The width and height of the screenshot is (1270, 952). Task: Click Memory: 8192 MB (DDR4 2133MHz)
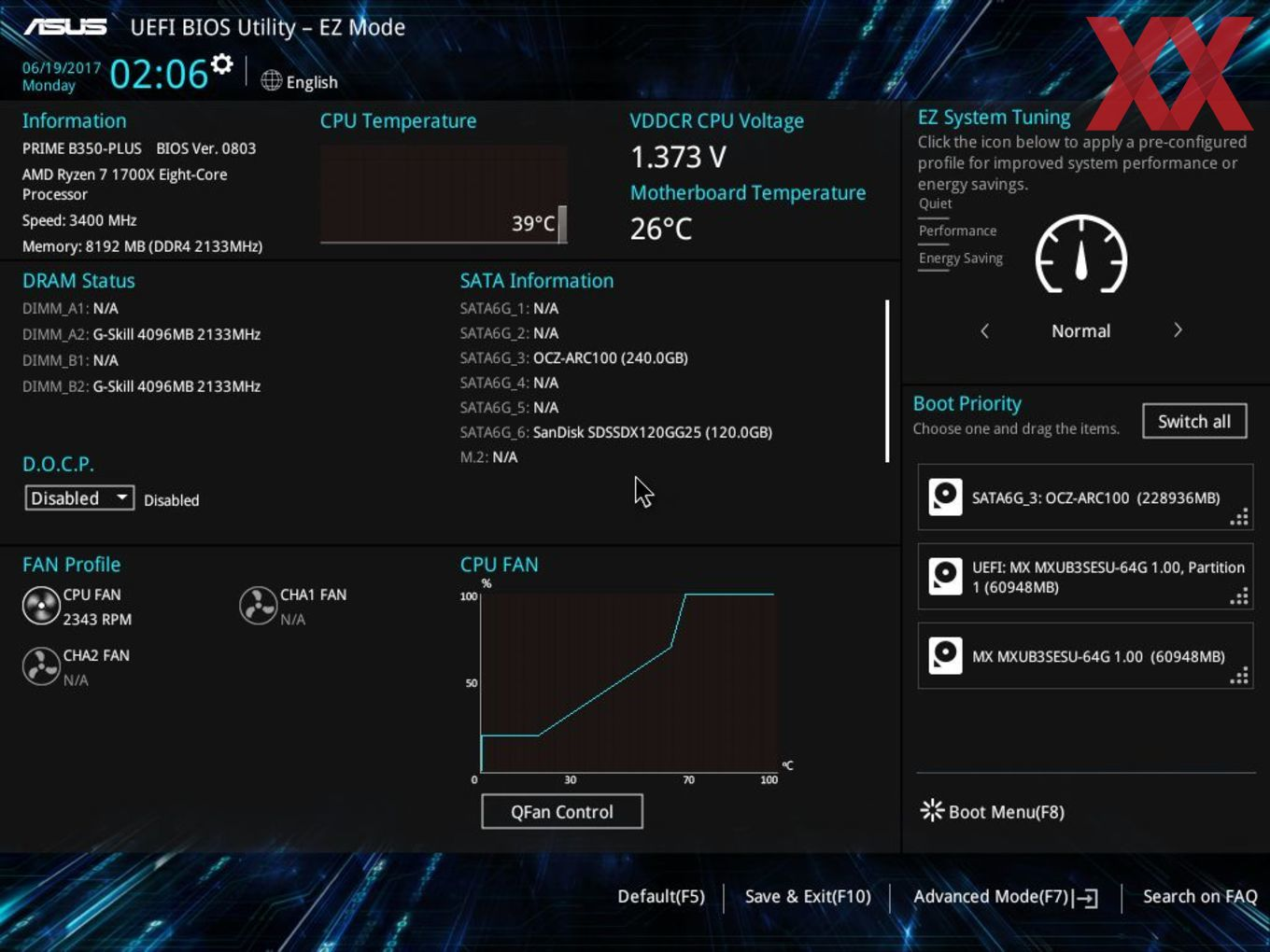point(142,246)
